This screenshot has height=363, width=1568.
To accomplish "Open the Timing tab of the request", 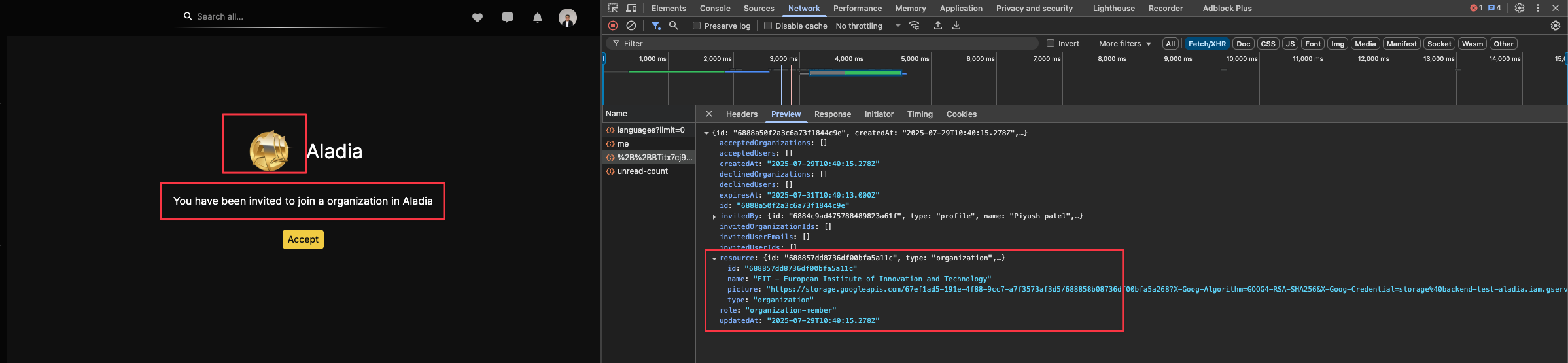I will pyautogui.click(x=920, y=114).
